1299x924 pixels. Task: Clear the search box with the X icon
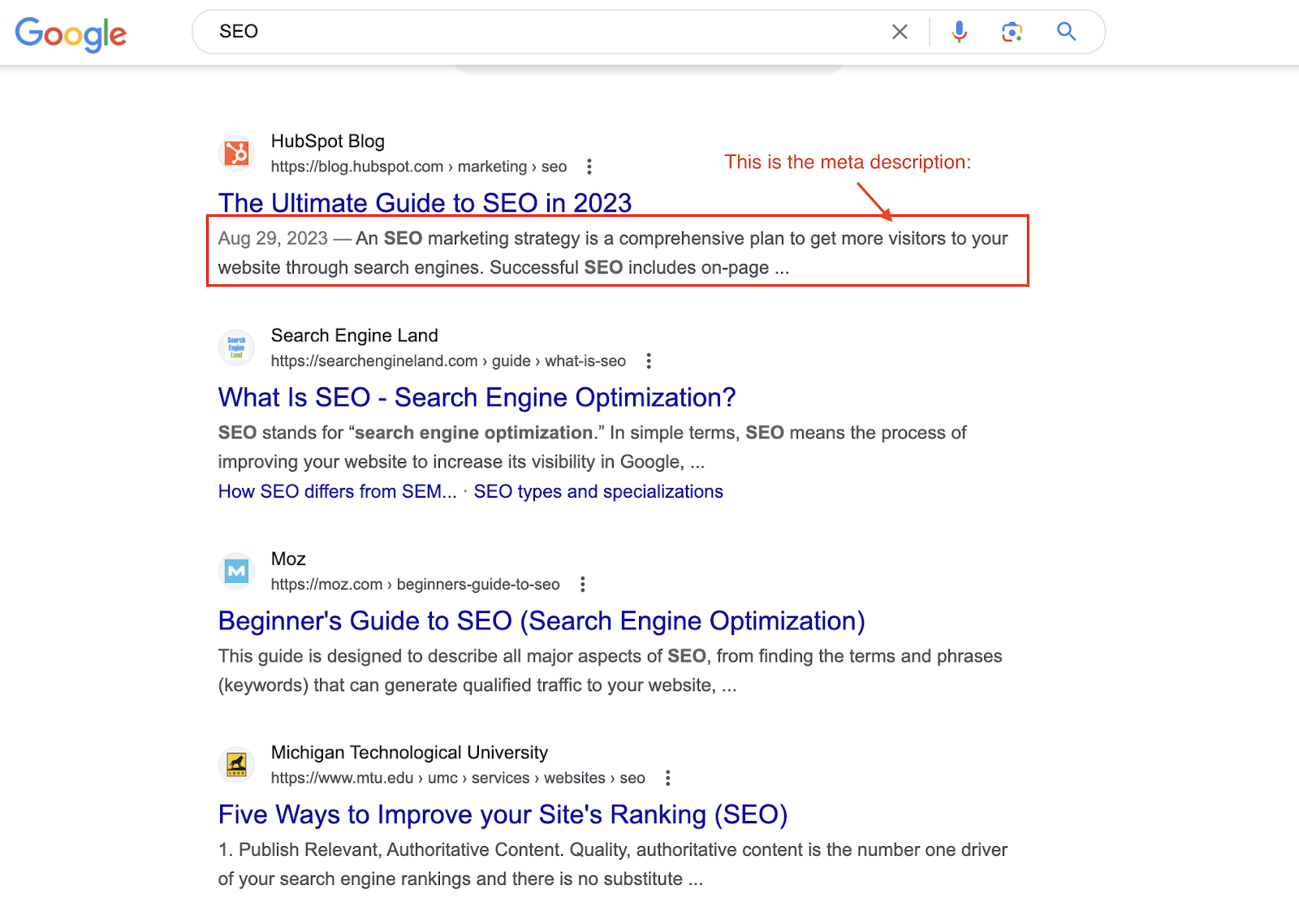(900, 32)
